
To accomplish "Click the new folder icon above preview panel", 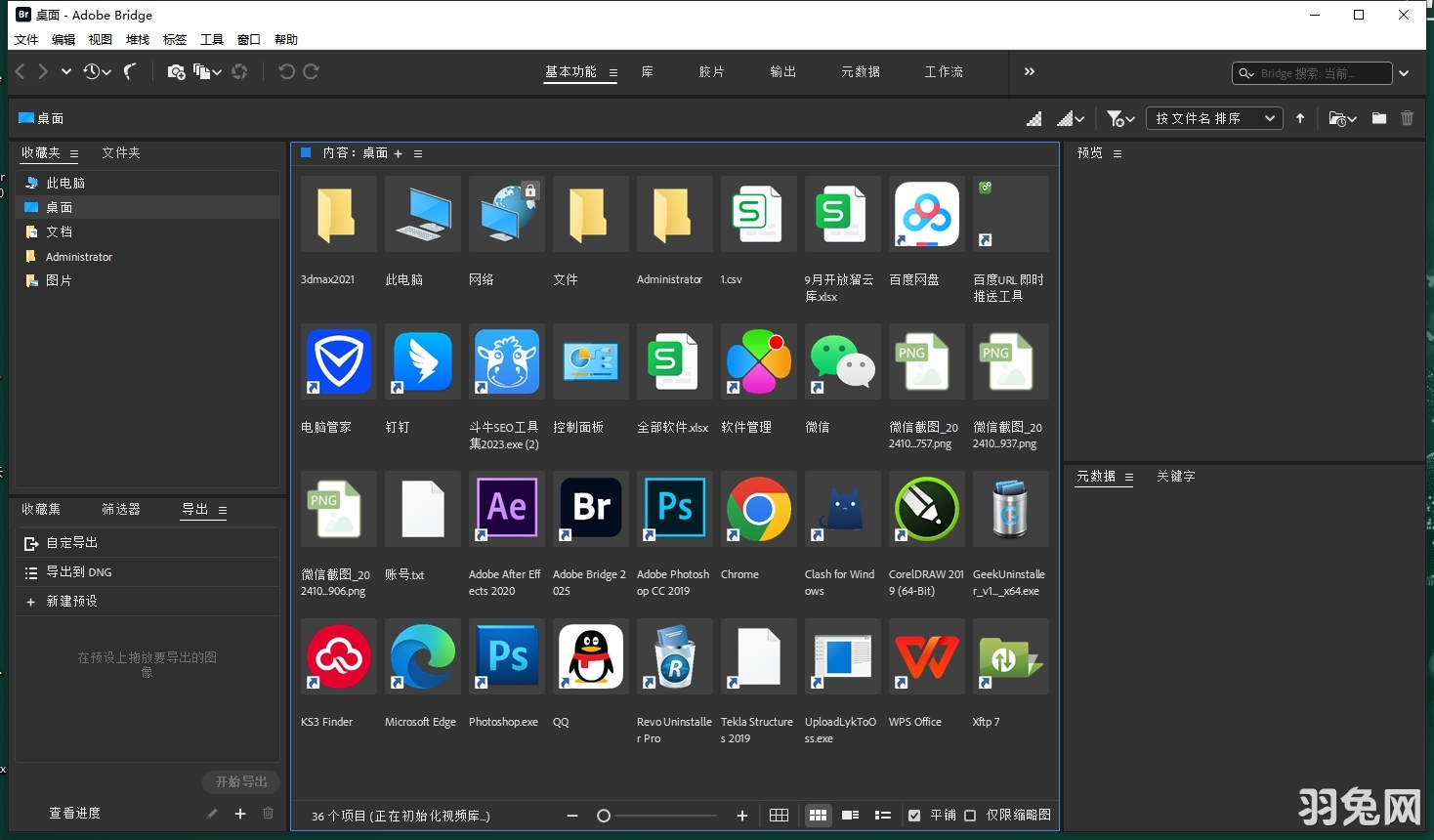I will [1378, 118].
